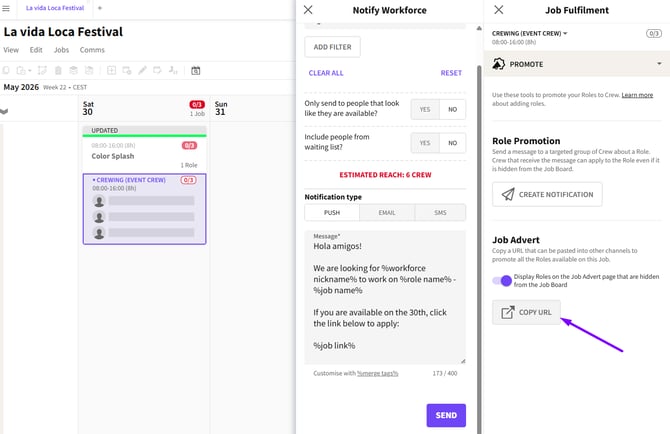Open the paste options dropdown arrow

point(30,71)
